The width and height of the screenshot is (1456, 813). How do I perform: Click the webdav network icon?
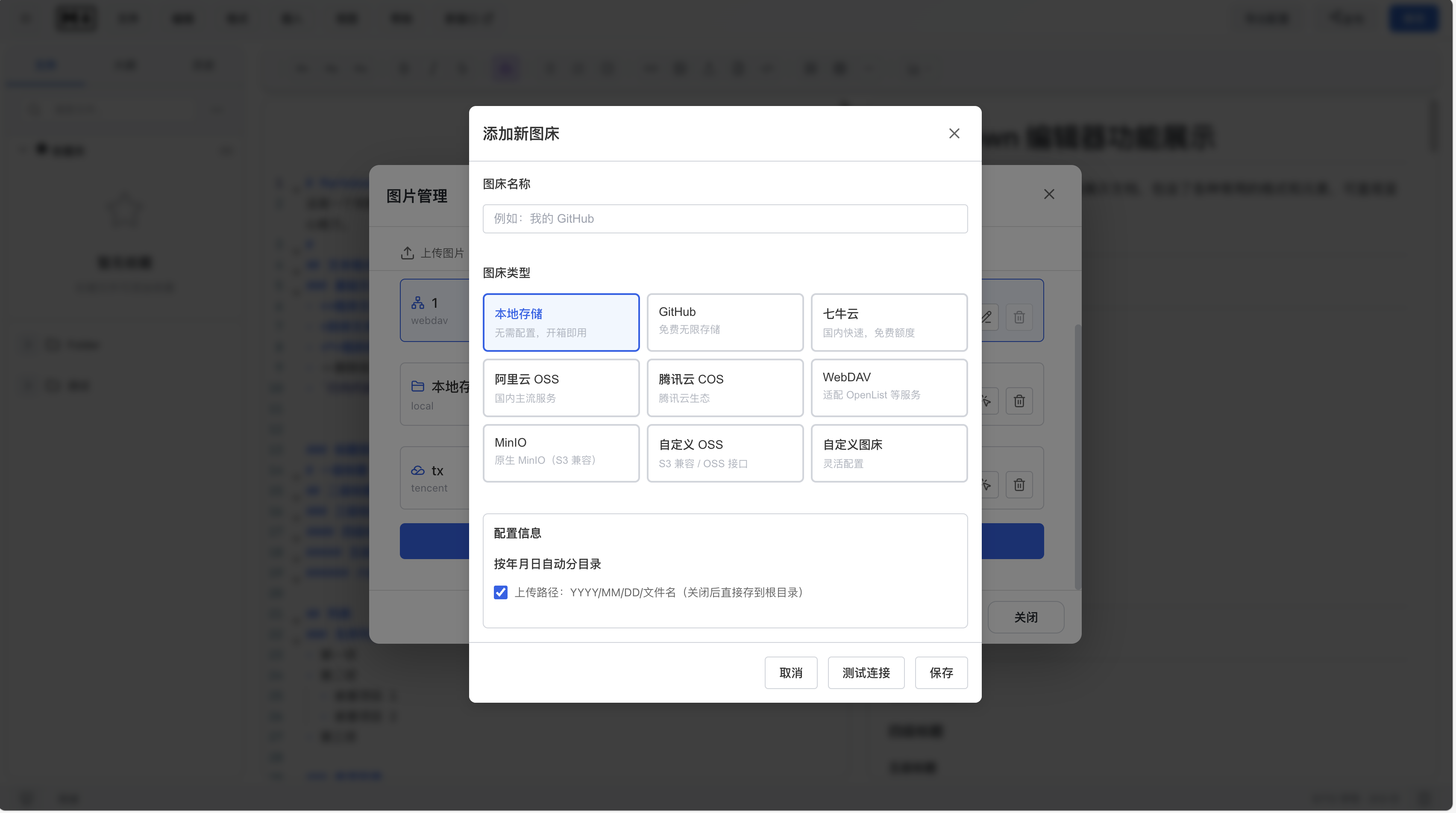[418, 303]
